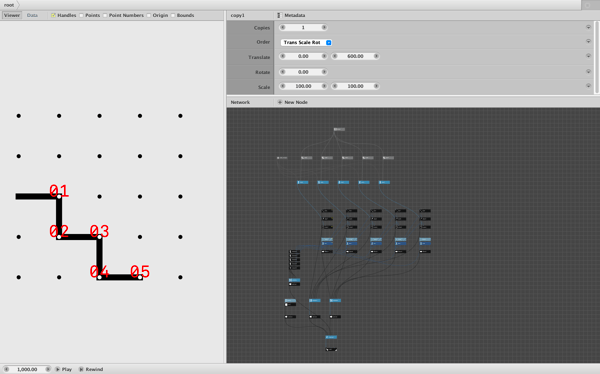Viewport: 600px width, 374px height.
Task: Increase the frame number with right arrow
Action: [48, 369]
